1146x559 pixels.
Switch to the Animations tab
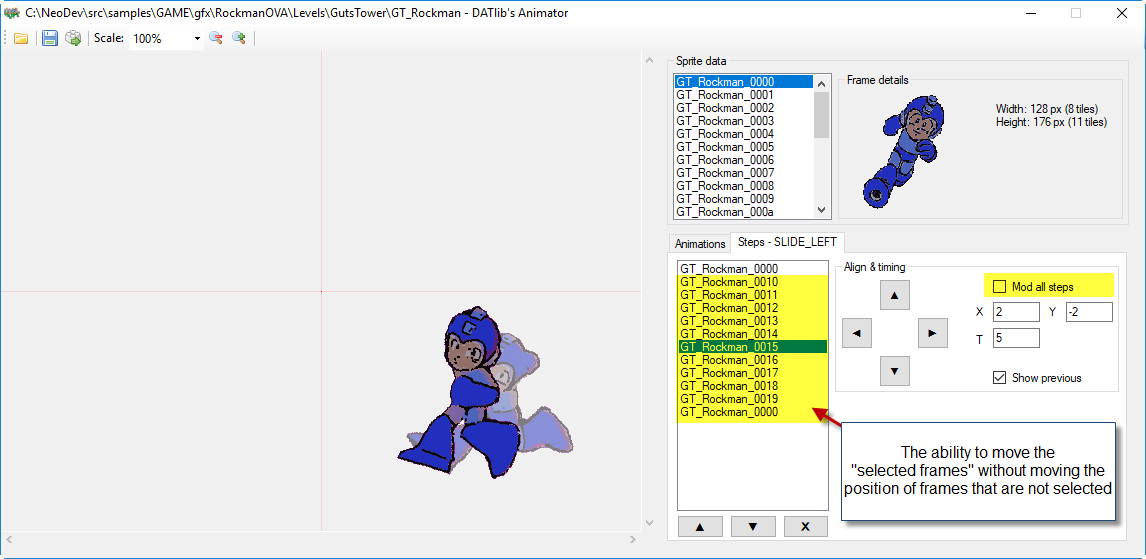700,244
